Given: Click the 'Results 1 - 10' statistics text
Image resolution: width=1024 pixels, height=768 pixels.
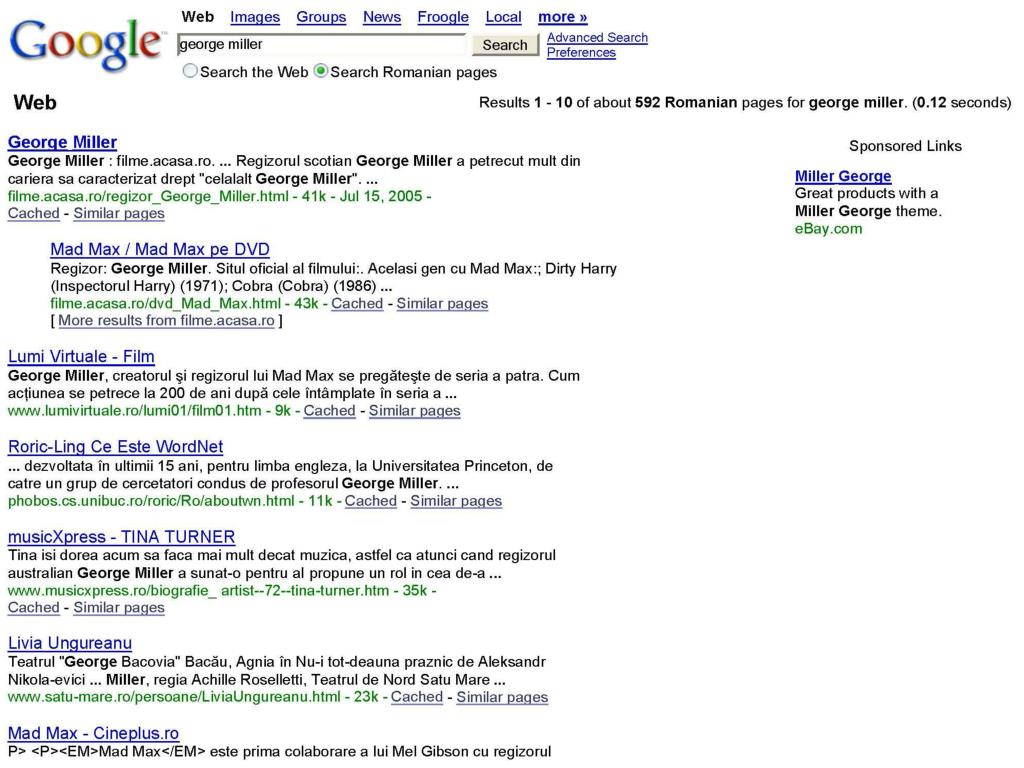Looking at the screenshot, I should click(744, 103).
